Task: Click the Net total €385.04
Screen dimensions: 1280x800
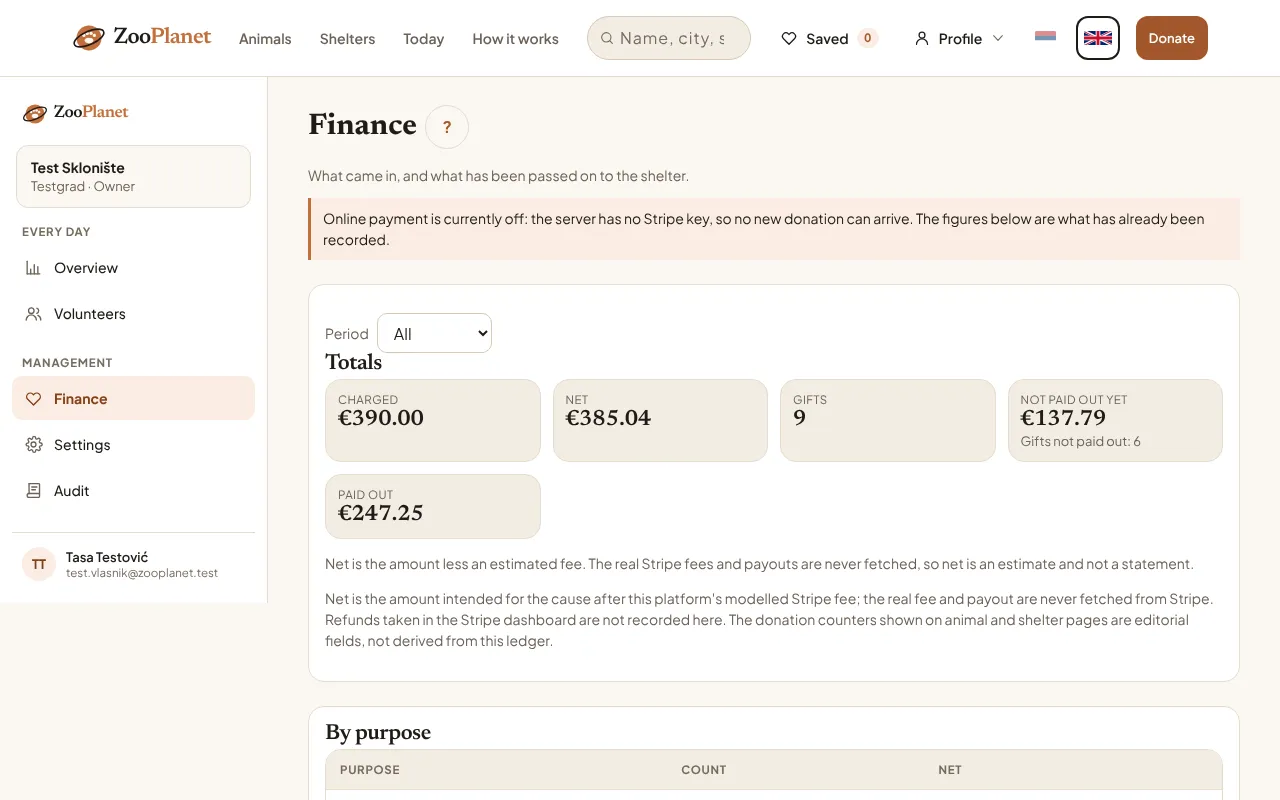Action: 608,418
